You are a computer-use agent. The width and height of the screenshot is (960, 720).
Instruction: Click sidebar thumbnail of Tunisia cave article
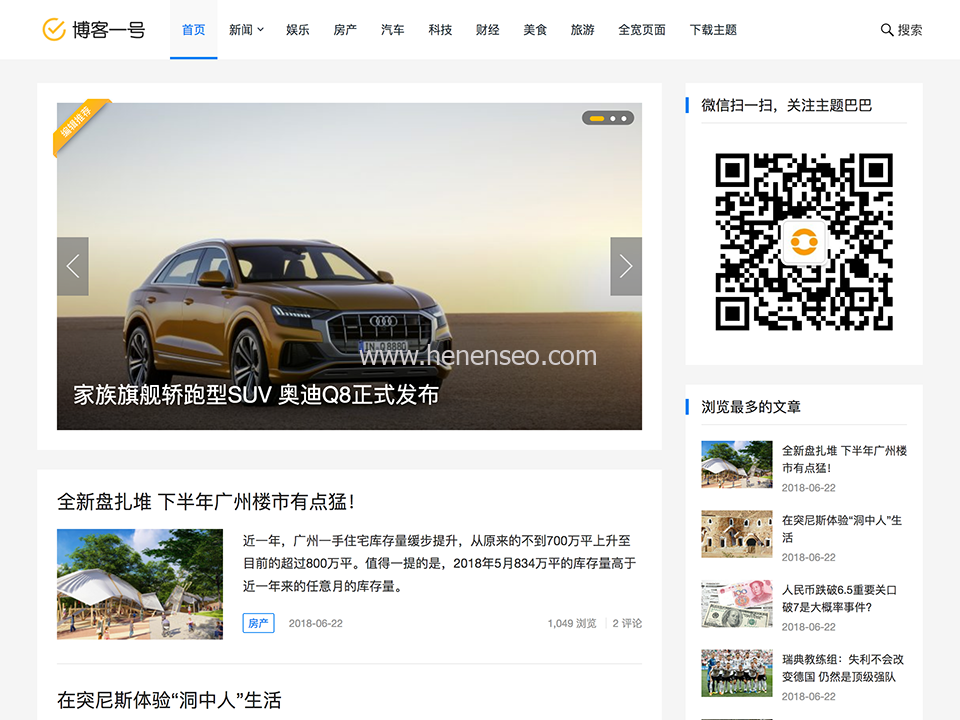(x=737, y=534)
